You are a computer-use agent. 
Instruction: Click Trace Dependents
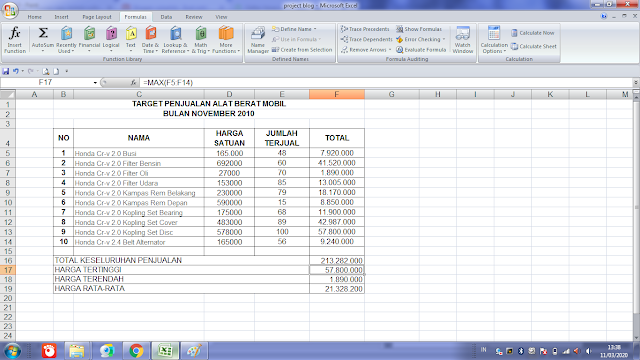click(x=366, y=39)
